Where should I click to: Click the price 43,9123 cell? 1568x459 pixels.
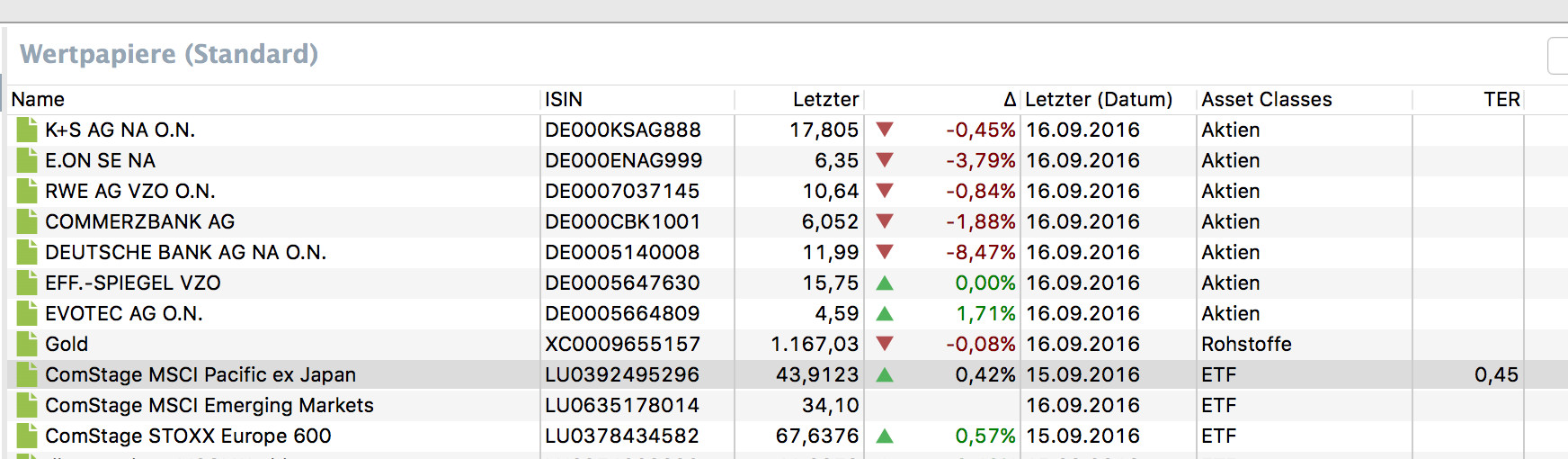(x=817, y=374)
